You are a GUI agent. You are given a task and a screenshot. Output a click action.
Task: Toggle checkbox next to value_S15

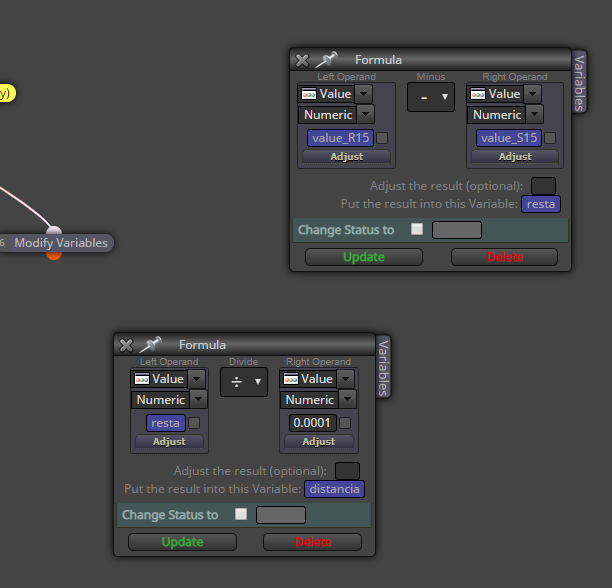pos(550,138)
